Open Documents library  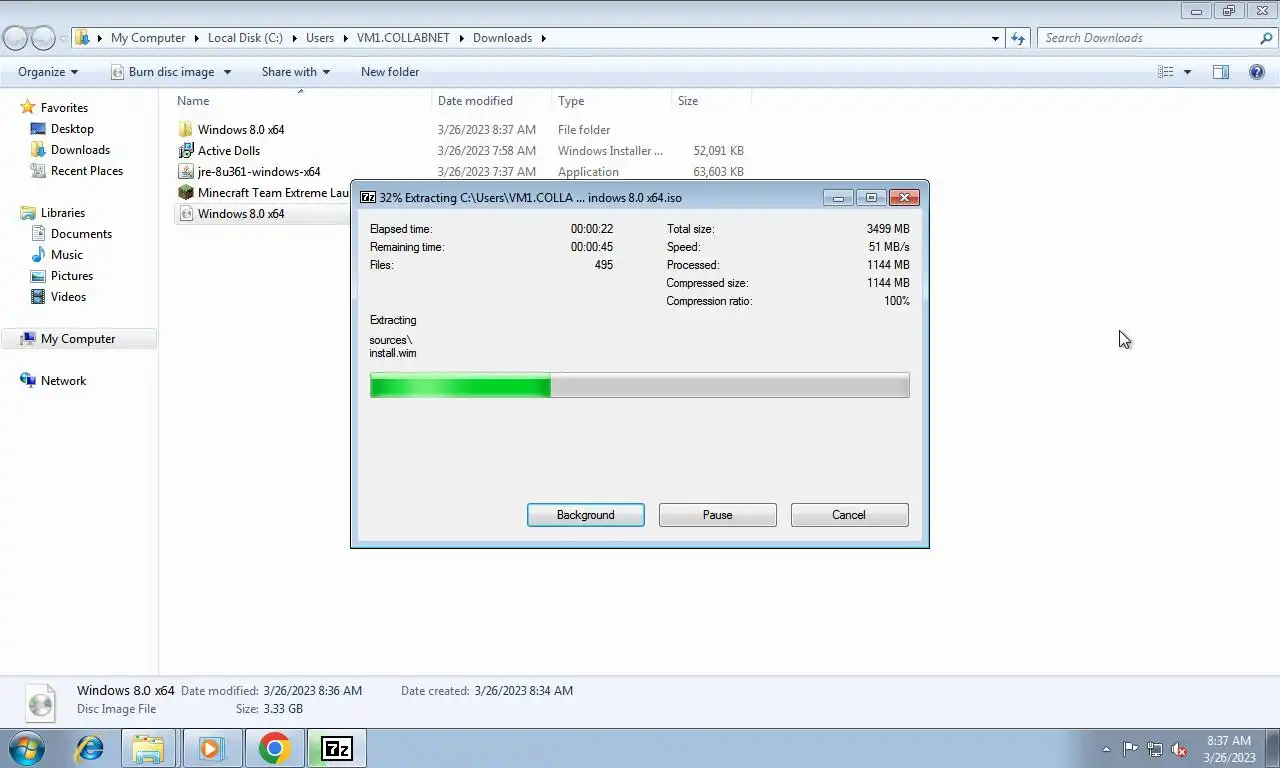tap(81, 234)
